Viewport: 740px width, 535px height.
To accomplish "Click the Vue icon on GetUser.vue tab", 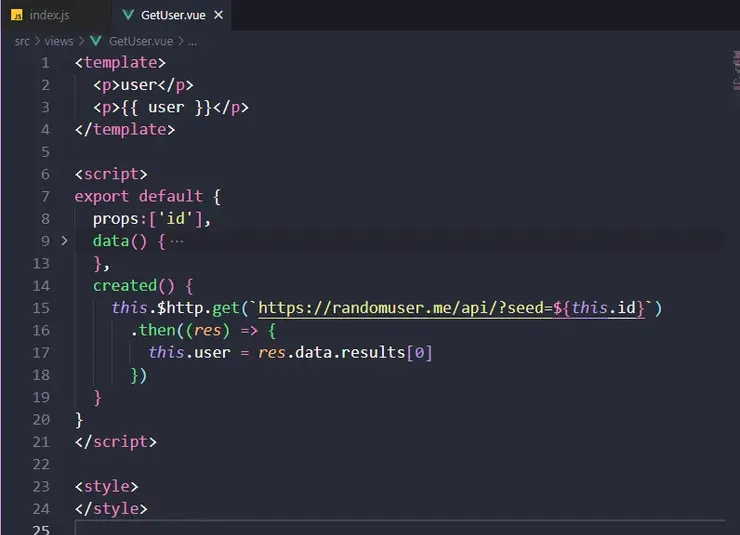I will point(128,15).
